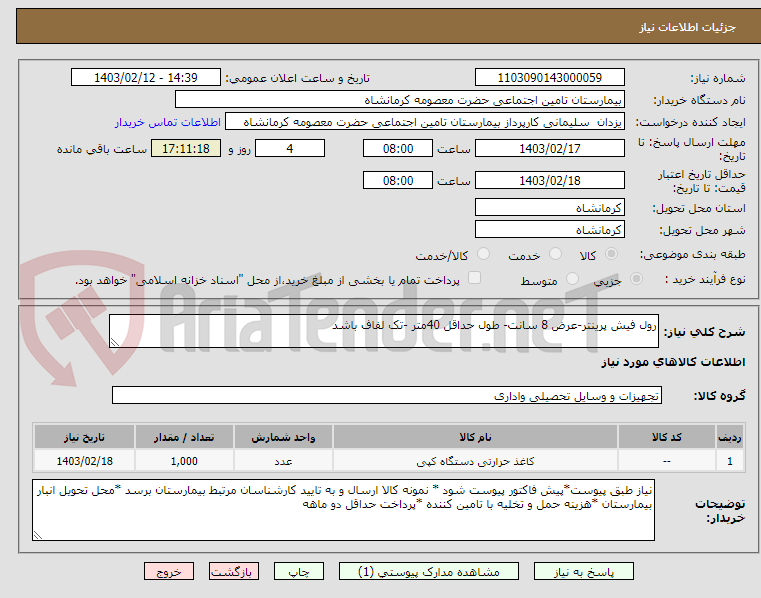761x598 pixels.
Task: Click the remaining days field showing 4
Action: click(290, 149)
